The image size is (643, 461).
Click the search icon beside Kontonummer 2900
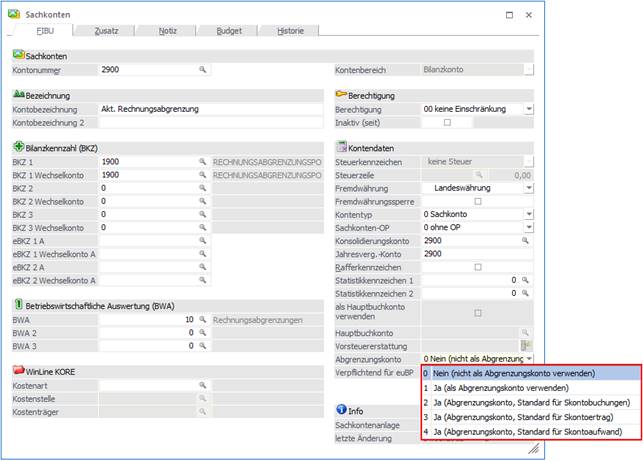click(x=202, y=70)
